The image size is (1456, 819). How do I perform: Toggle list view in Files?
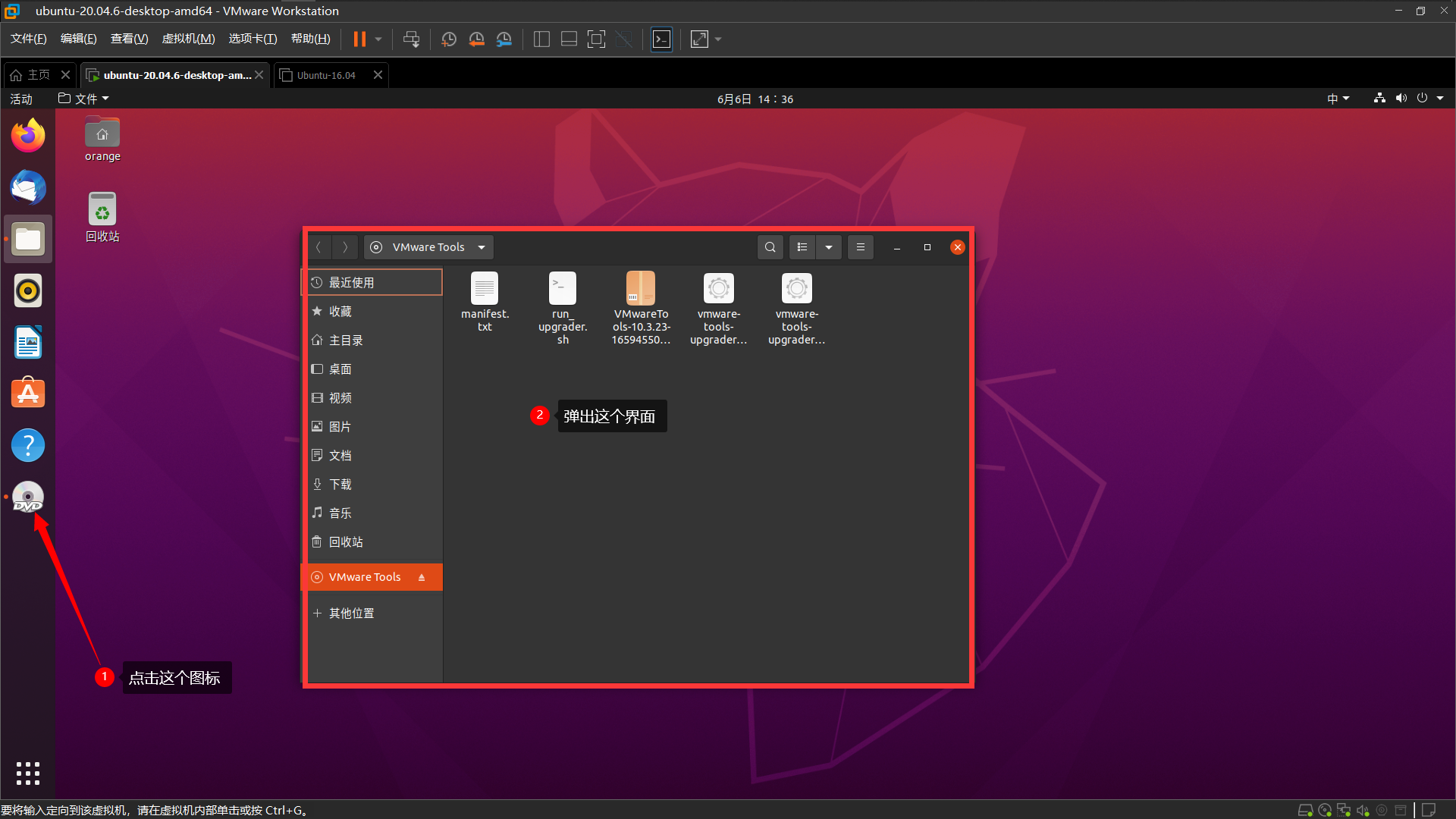pyautogui.click(x=802, y=247)
